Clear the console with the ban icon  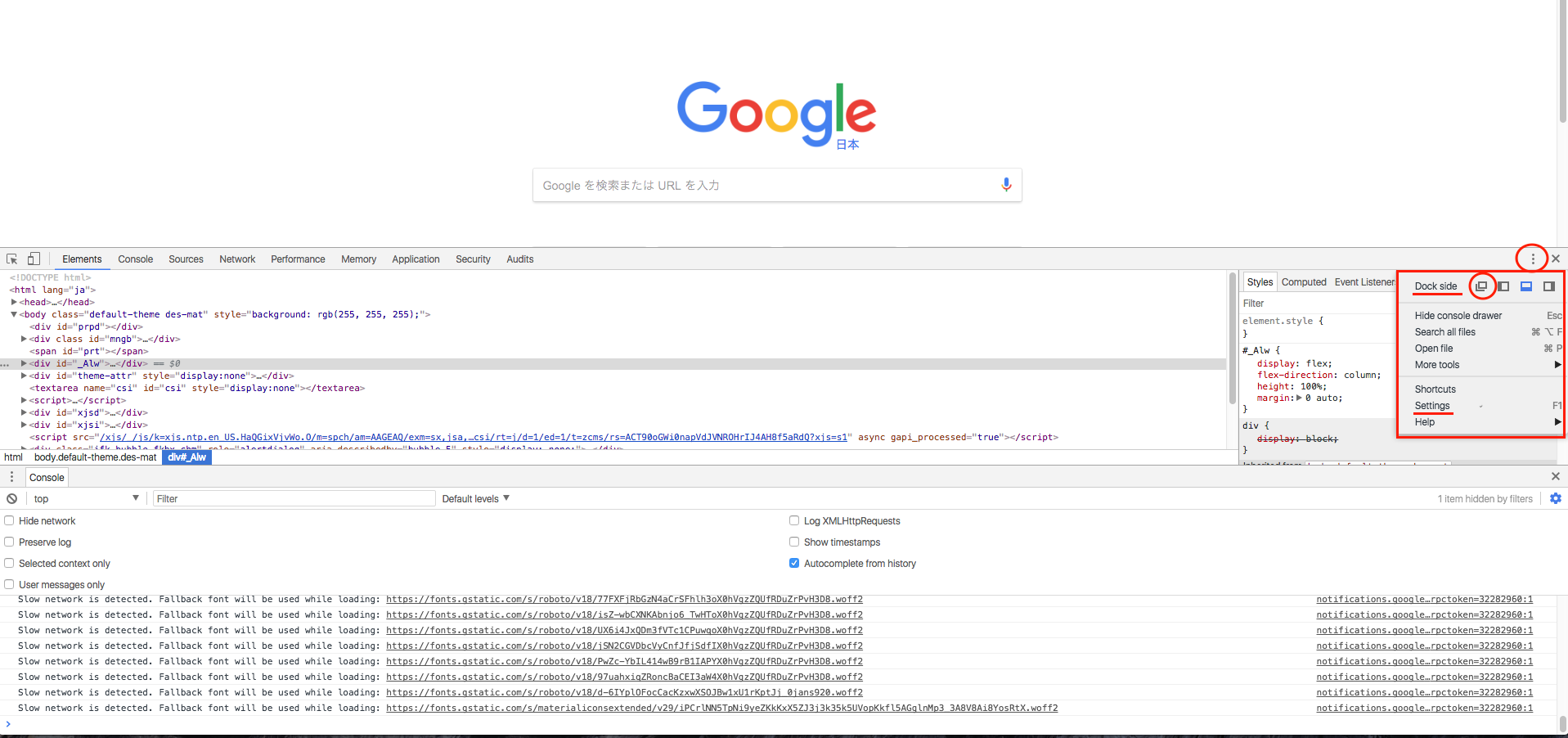tap(12, 498)
